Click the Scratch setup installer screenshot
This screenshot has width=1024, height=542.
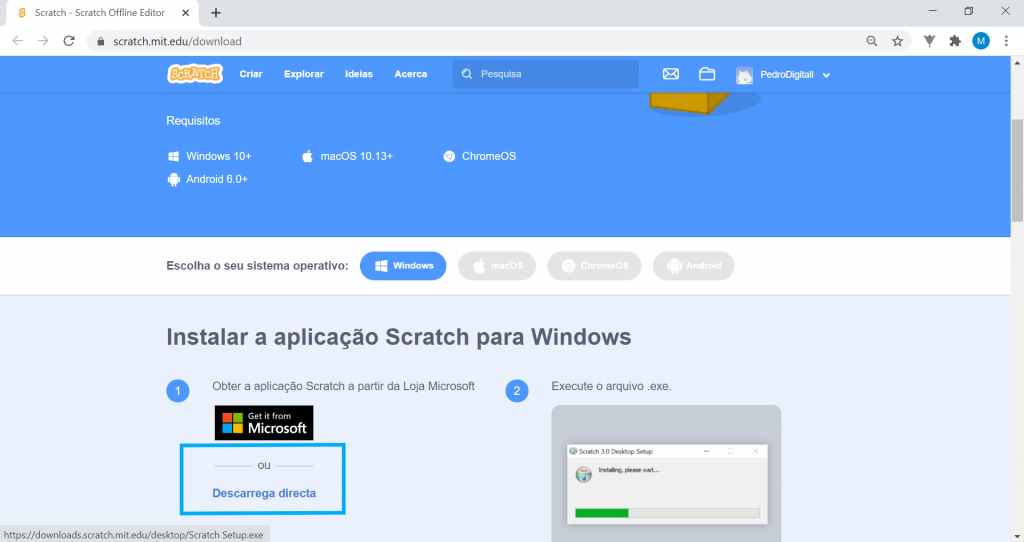point(666,473)
